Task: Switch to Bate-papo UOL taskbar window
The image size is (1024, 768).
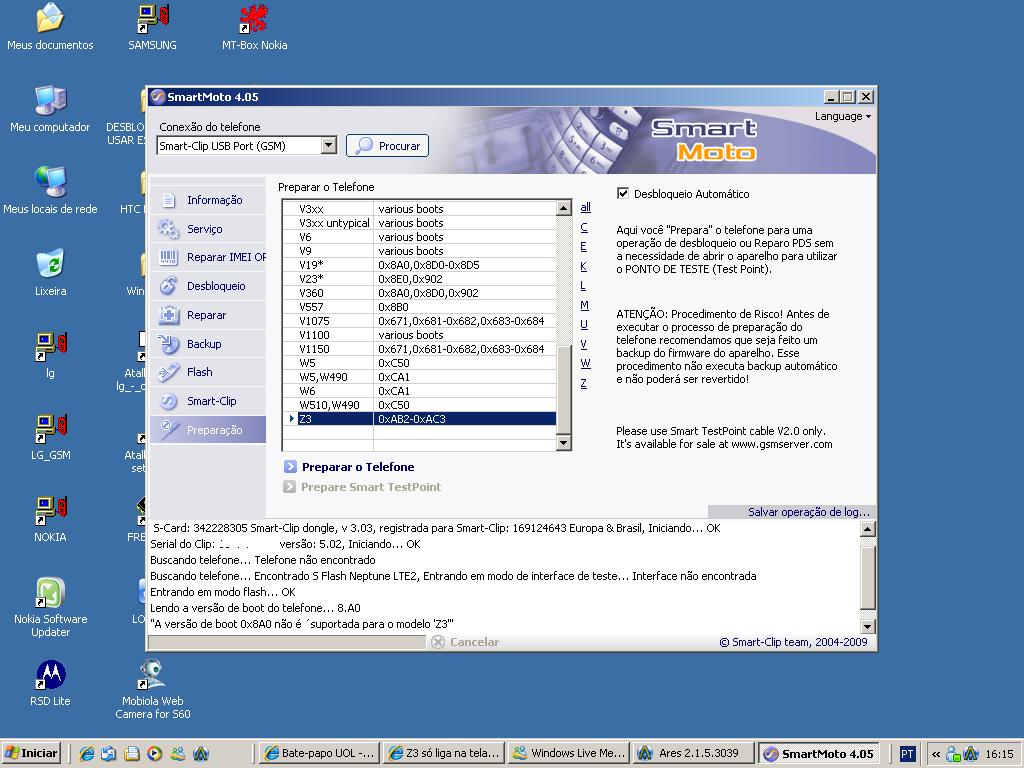Action: tap(319, 754)
